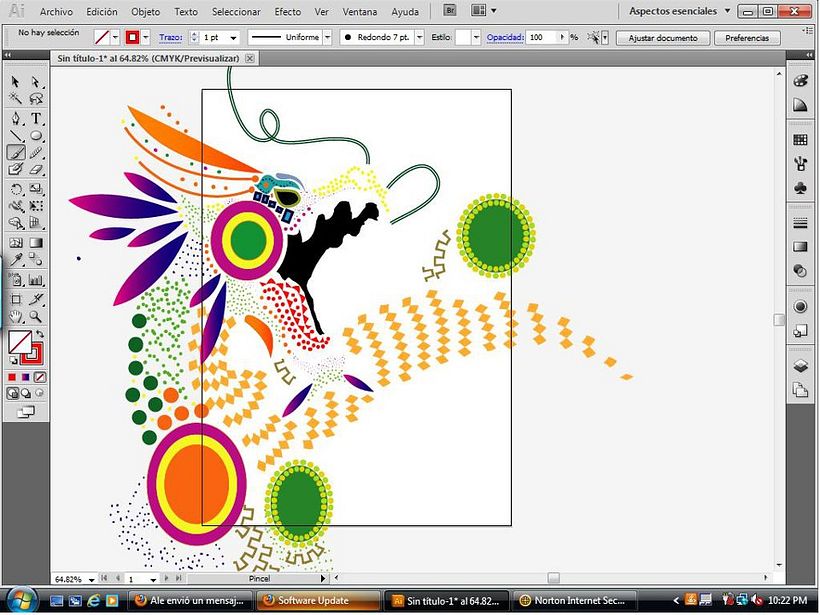Open the Layers panel icon

tap(800, 367)
